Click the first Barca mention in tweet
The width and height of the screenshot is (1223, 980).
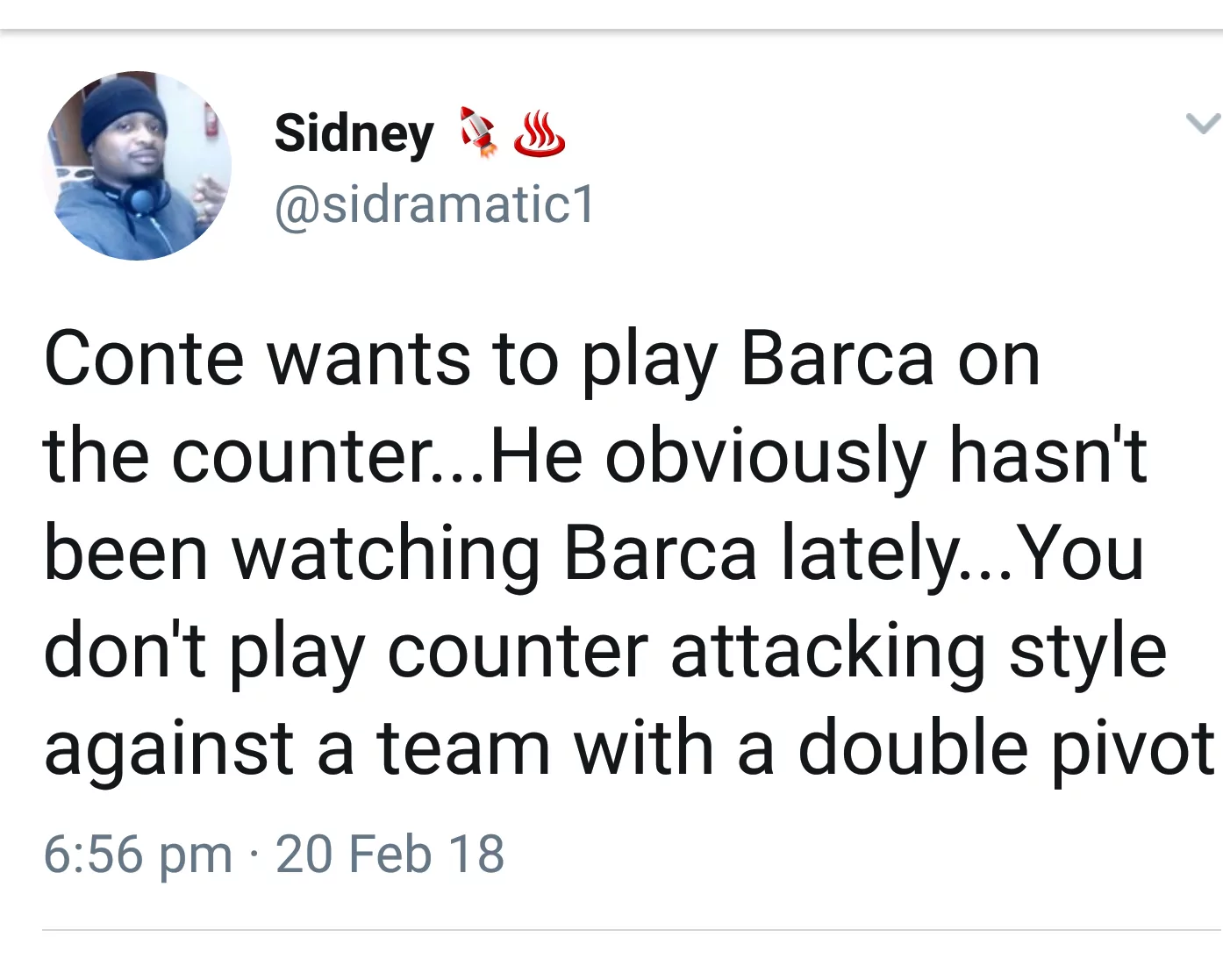click(x=837, y=358)
